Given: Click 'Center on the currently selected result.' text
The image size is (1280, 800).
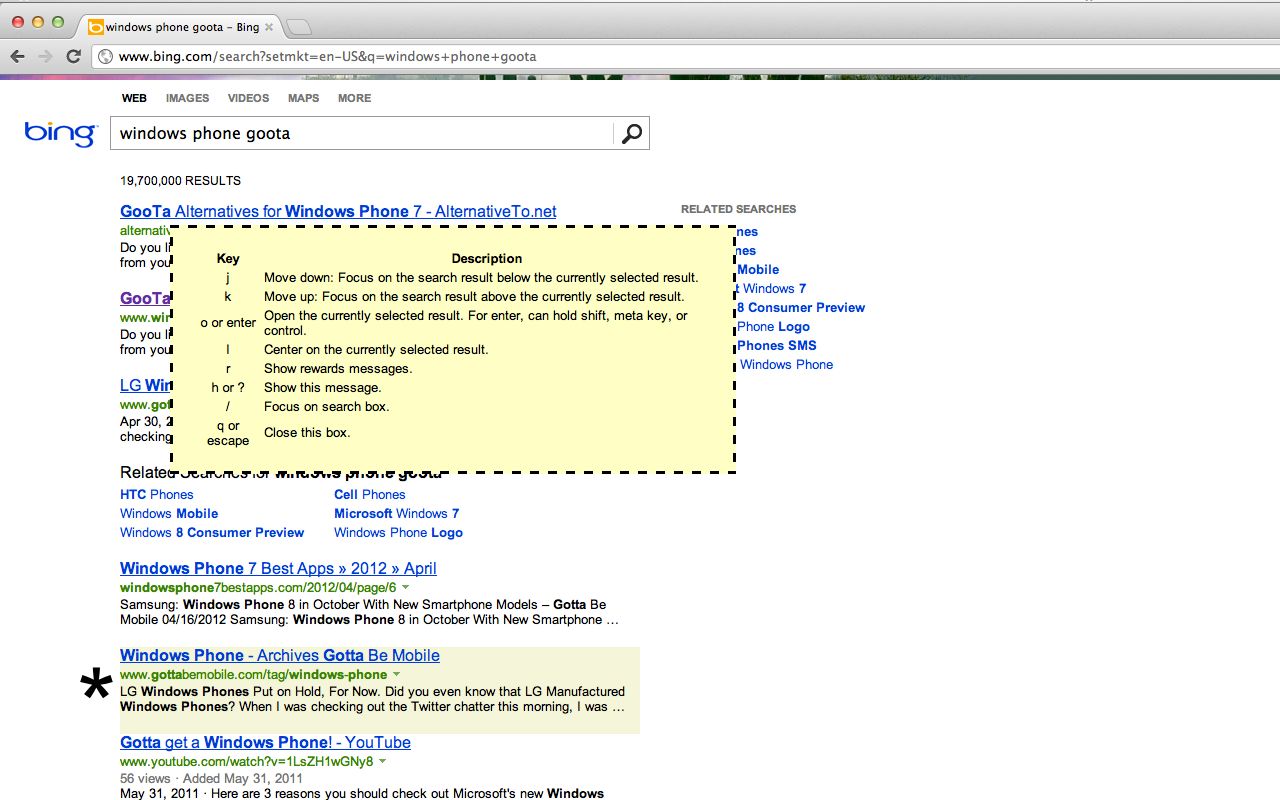Looking at the screenshot, I should pos(376,350).
